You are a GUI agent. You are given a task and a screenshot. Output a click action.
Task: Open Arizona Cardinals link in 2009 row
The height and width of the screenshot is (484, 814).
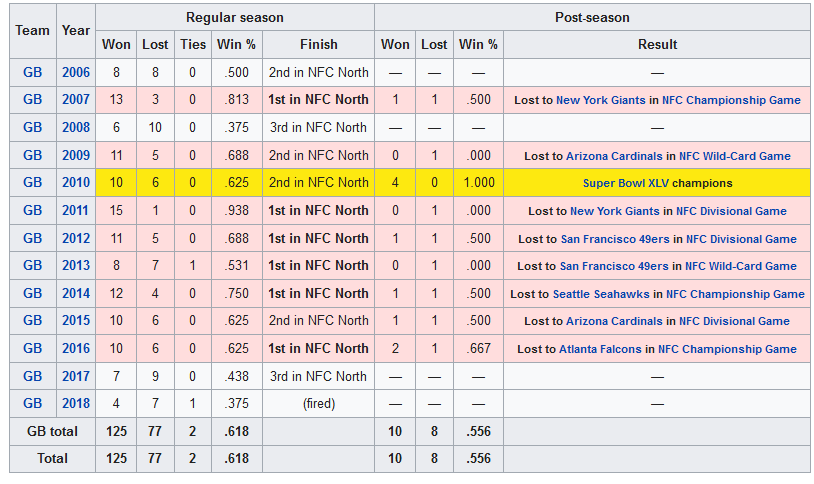click(x=614, y=156)
